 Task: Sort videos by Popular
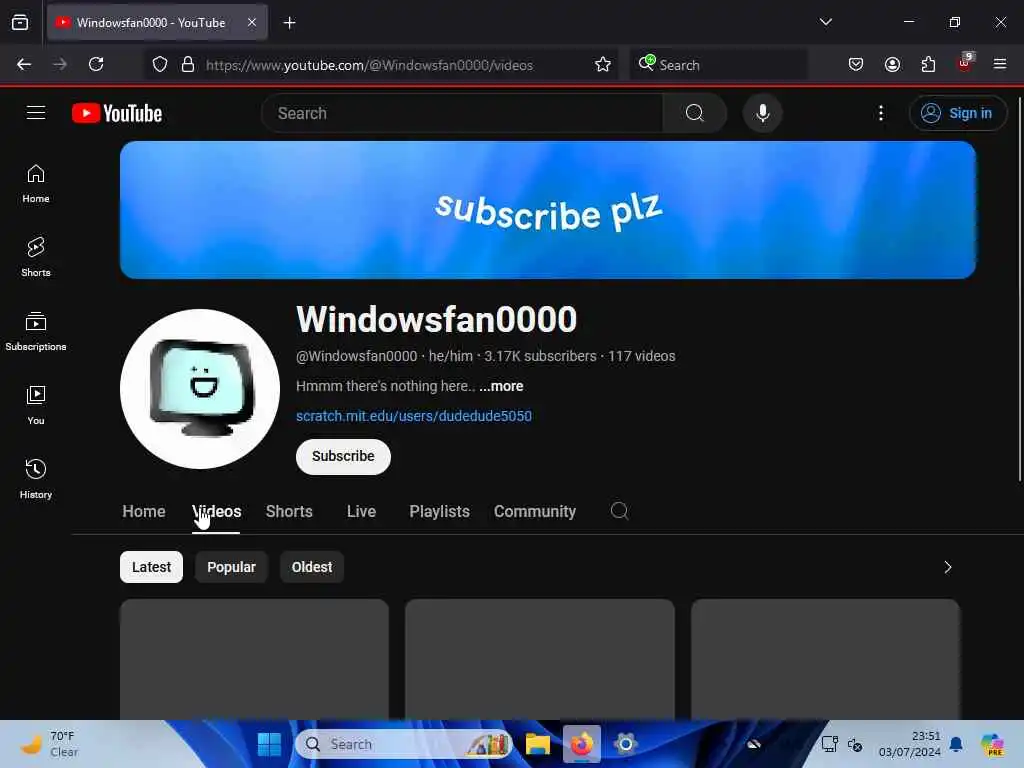click(231, 567)
